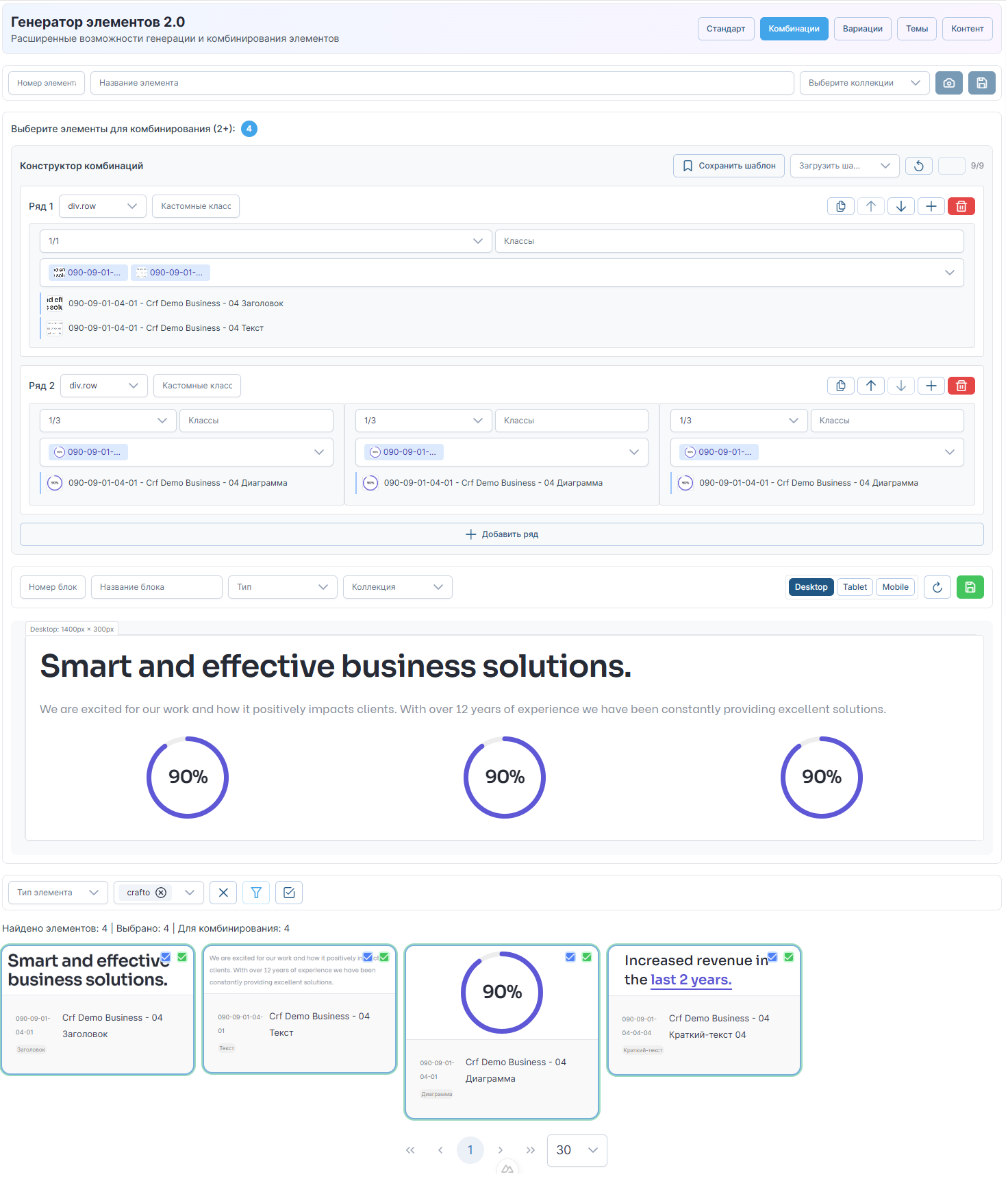Remove crafto tag with circled X

click(x=161, y=893)
